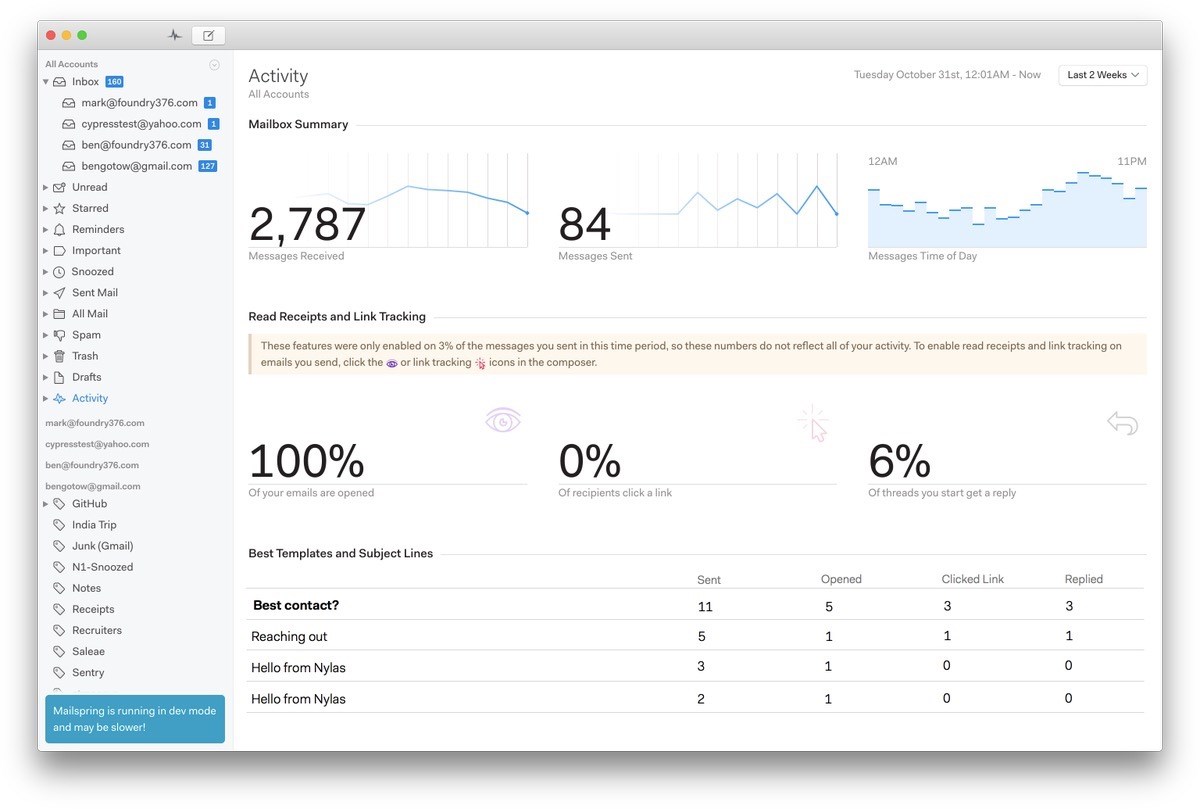The height and width of the screenshot is (809, 1200).
Task: Open the Snoozed folder
Action: [92, 272]
